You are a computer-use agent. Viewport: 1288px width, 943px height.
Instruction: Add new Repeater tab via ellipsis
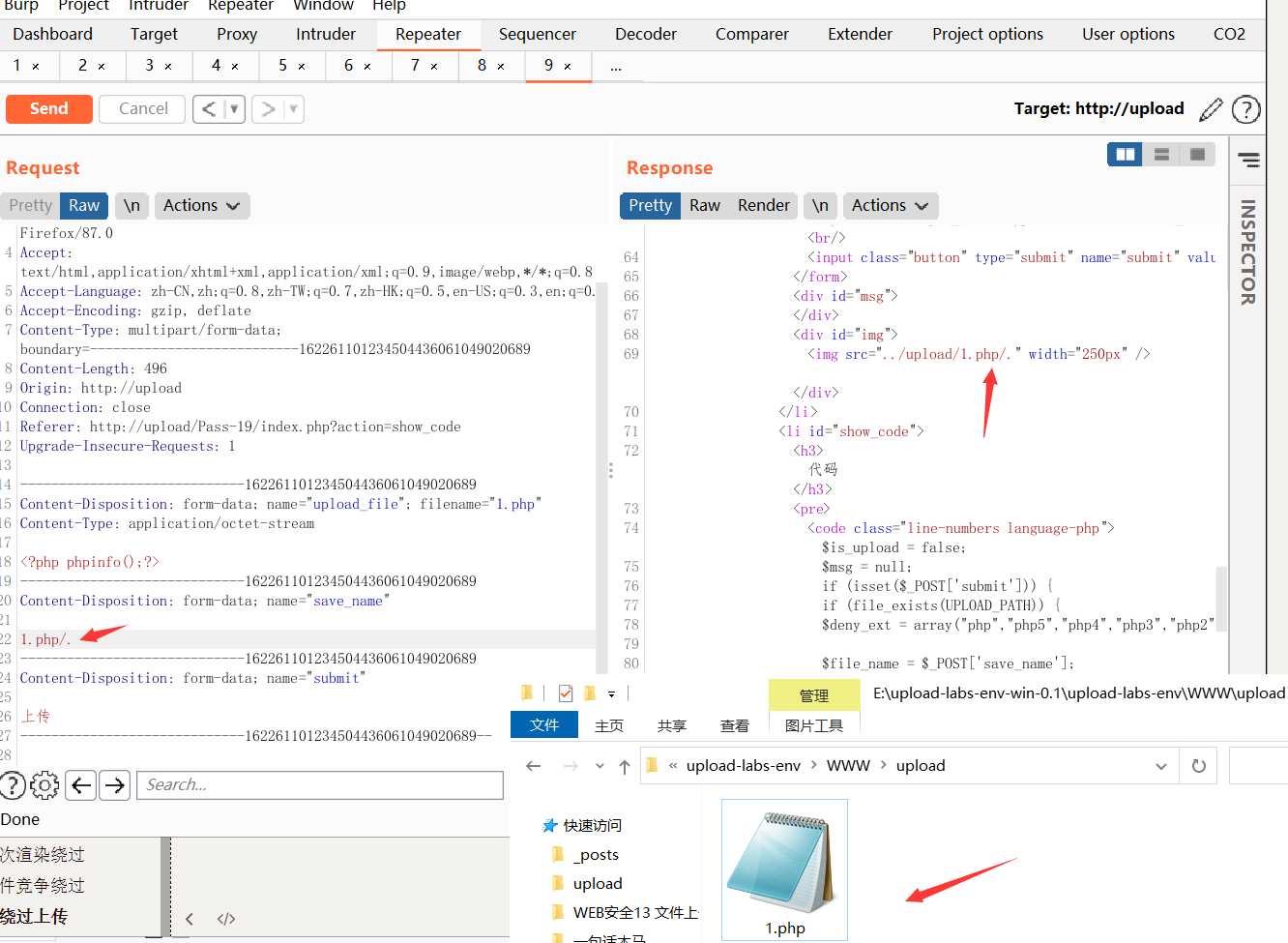point(616,66)
